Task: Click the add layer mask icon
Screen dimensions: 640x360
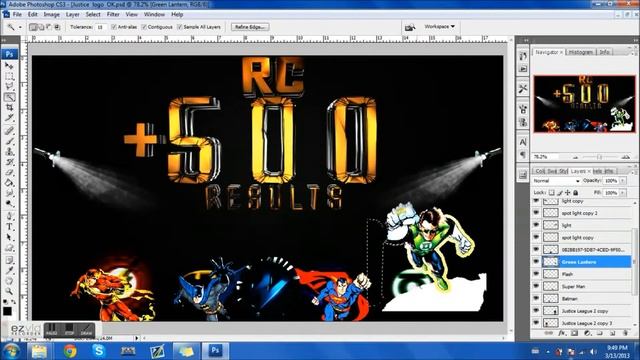Action: point(574,333)
